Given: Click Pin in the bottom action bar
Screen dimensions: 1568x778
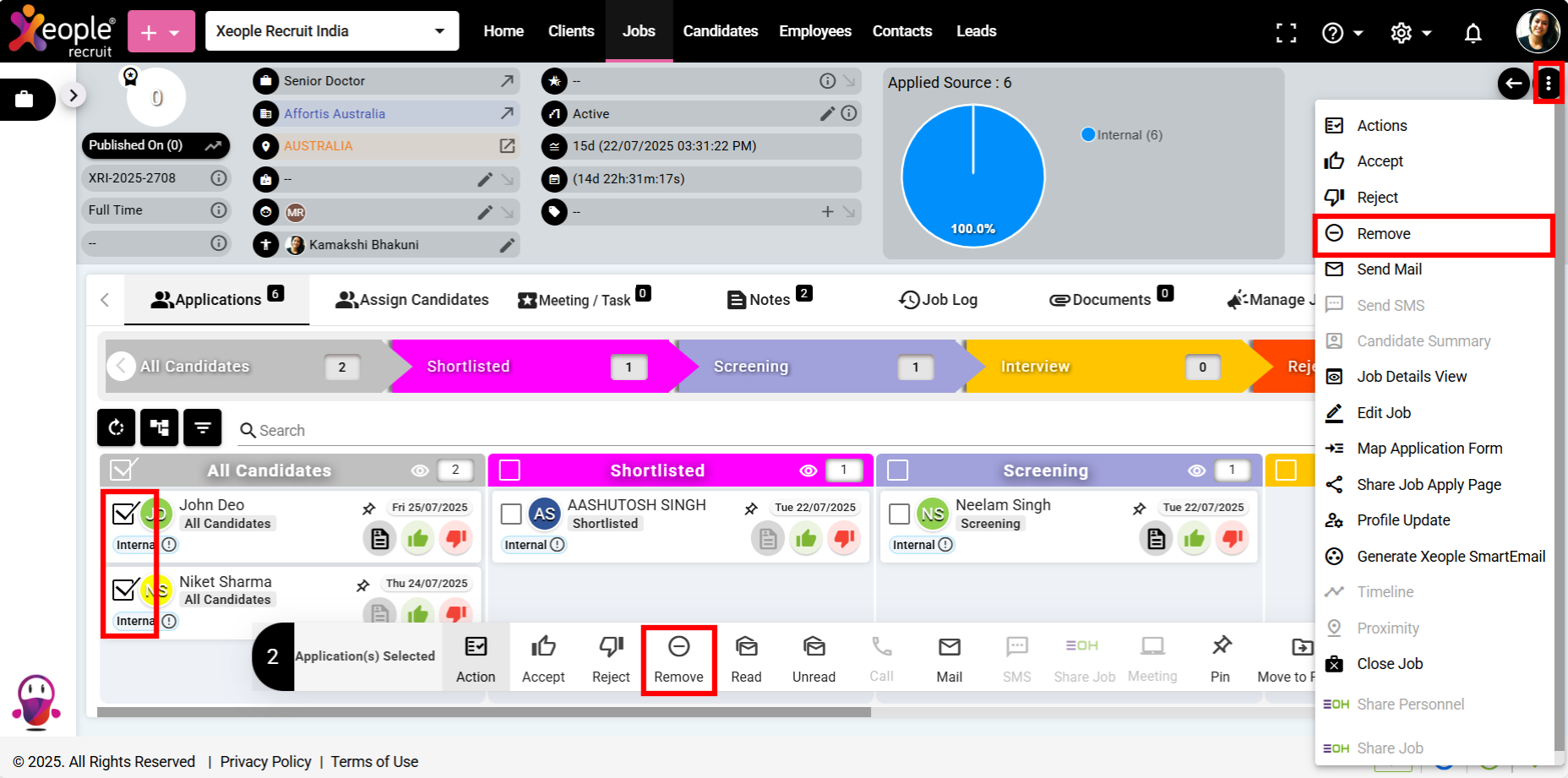Looking at the screenshot, I should (x=1220, y=660).
